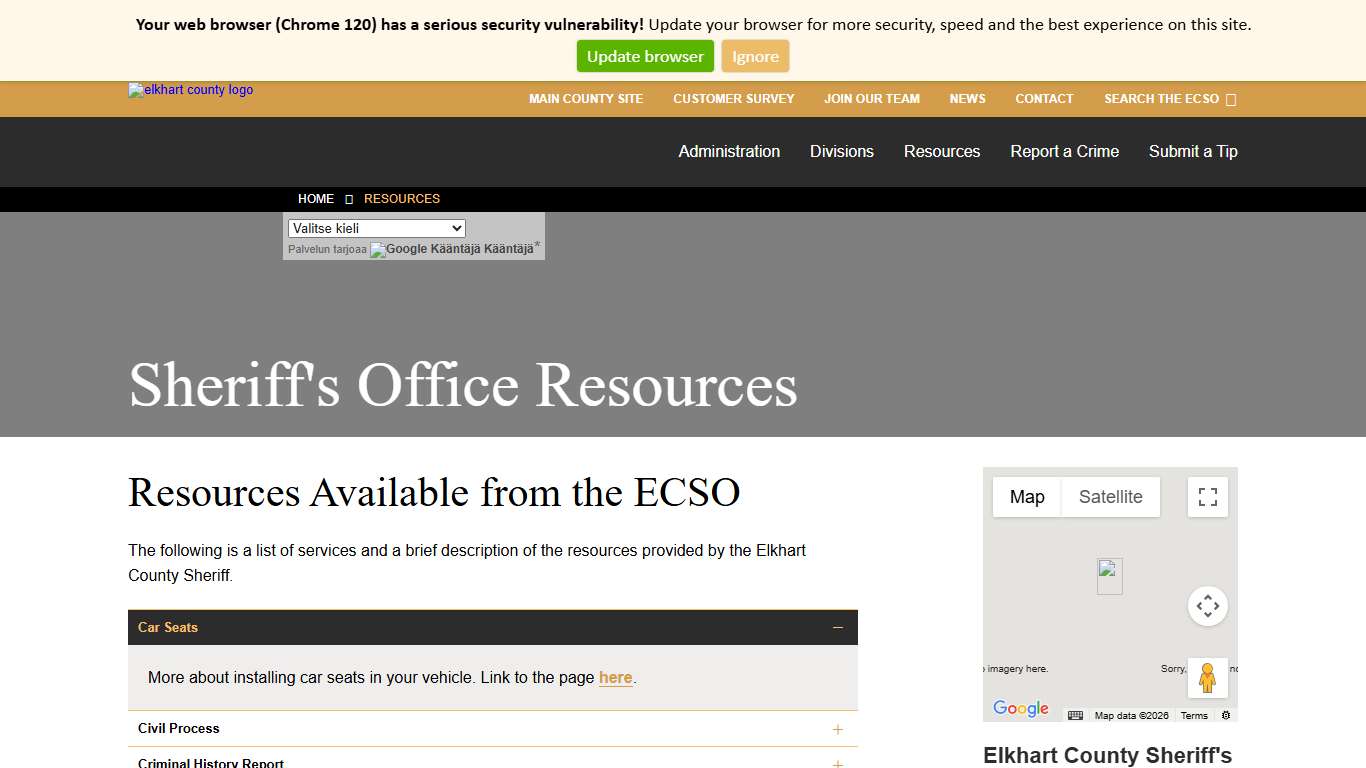Click the Google logo on the map
Screen dimensions: 1366x768
[x=1020, y=708]
